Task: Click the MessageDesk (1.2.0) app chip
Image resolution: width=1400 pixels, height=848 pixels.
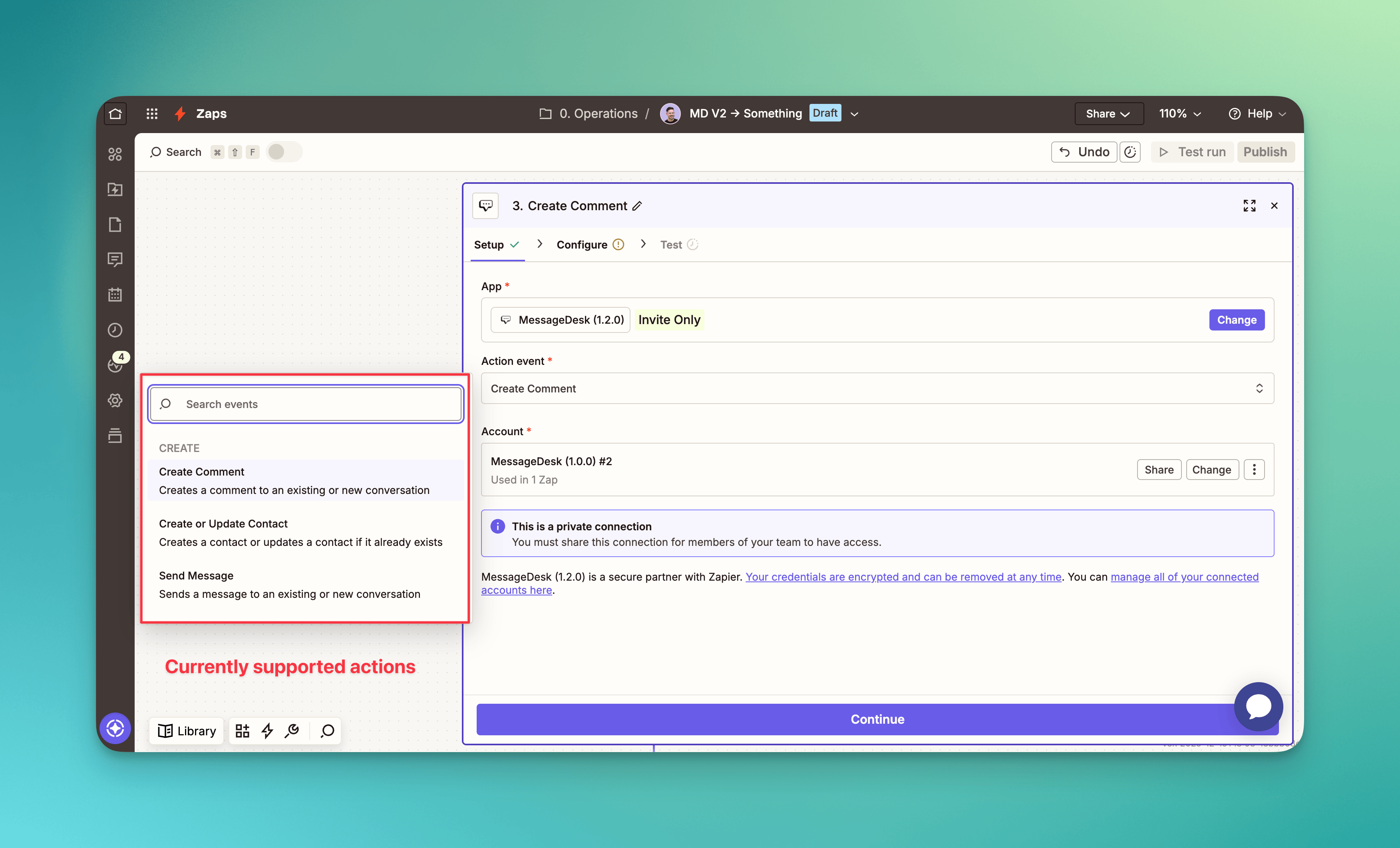Action: tap(561, 320)
